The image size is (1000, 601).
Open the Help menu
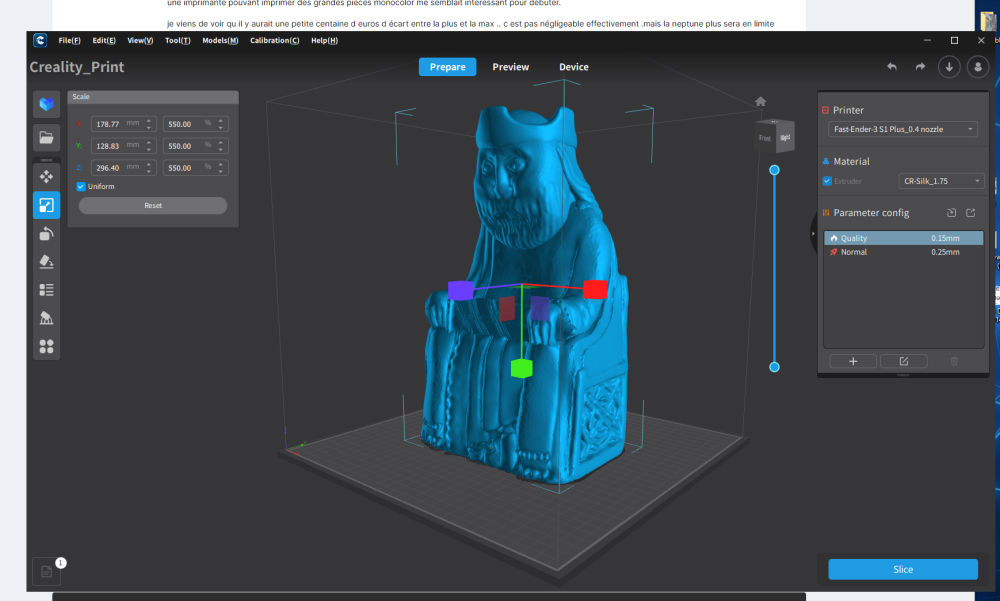325,40
